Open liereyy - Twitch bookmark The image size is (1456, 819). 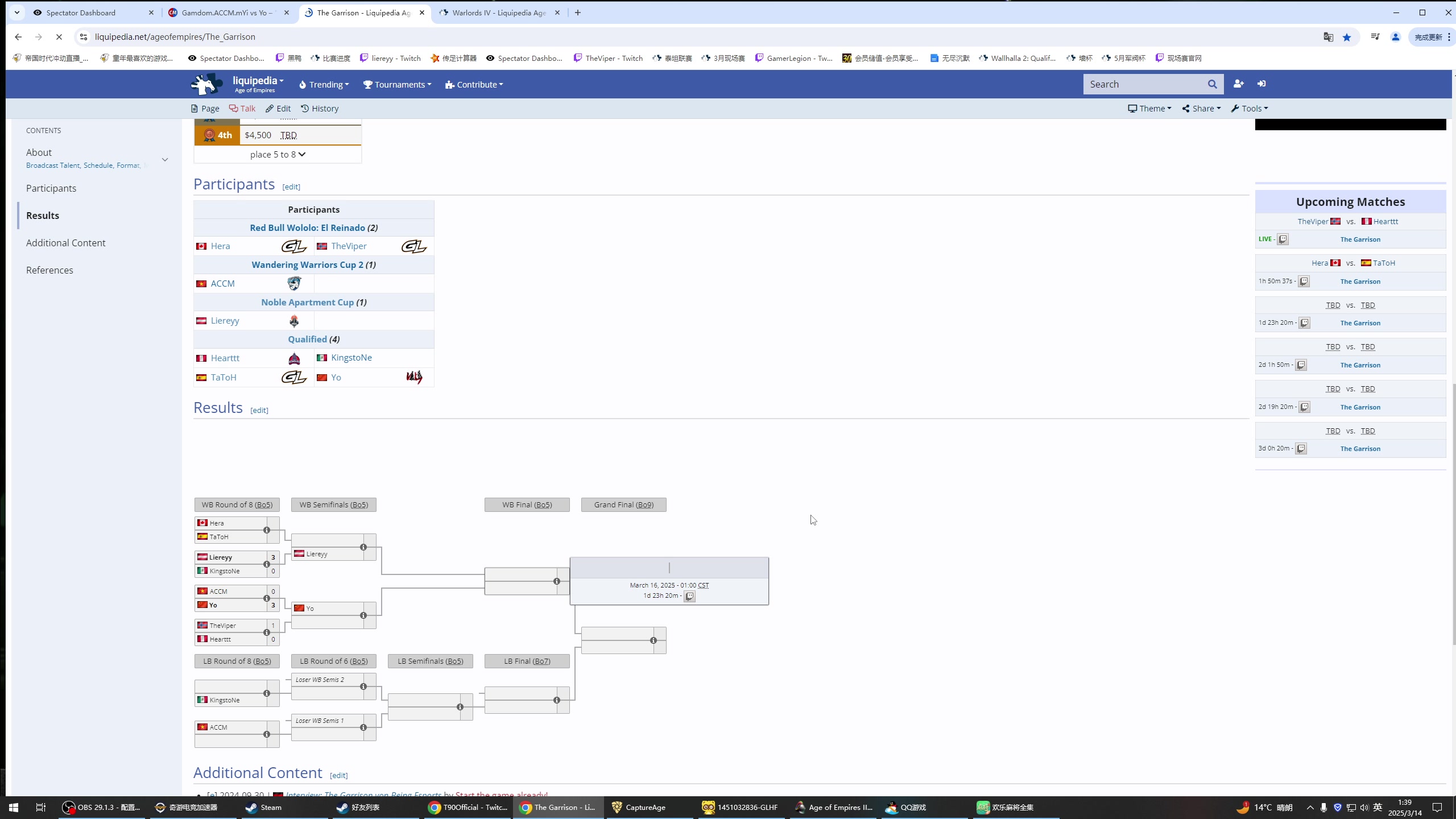390,58
